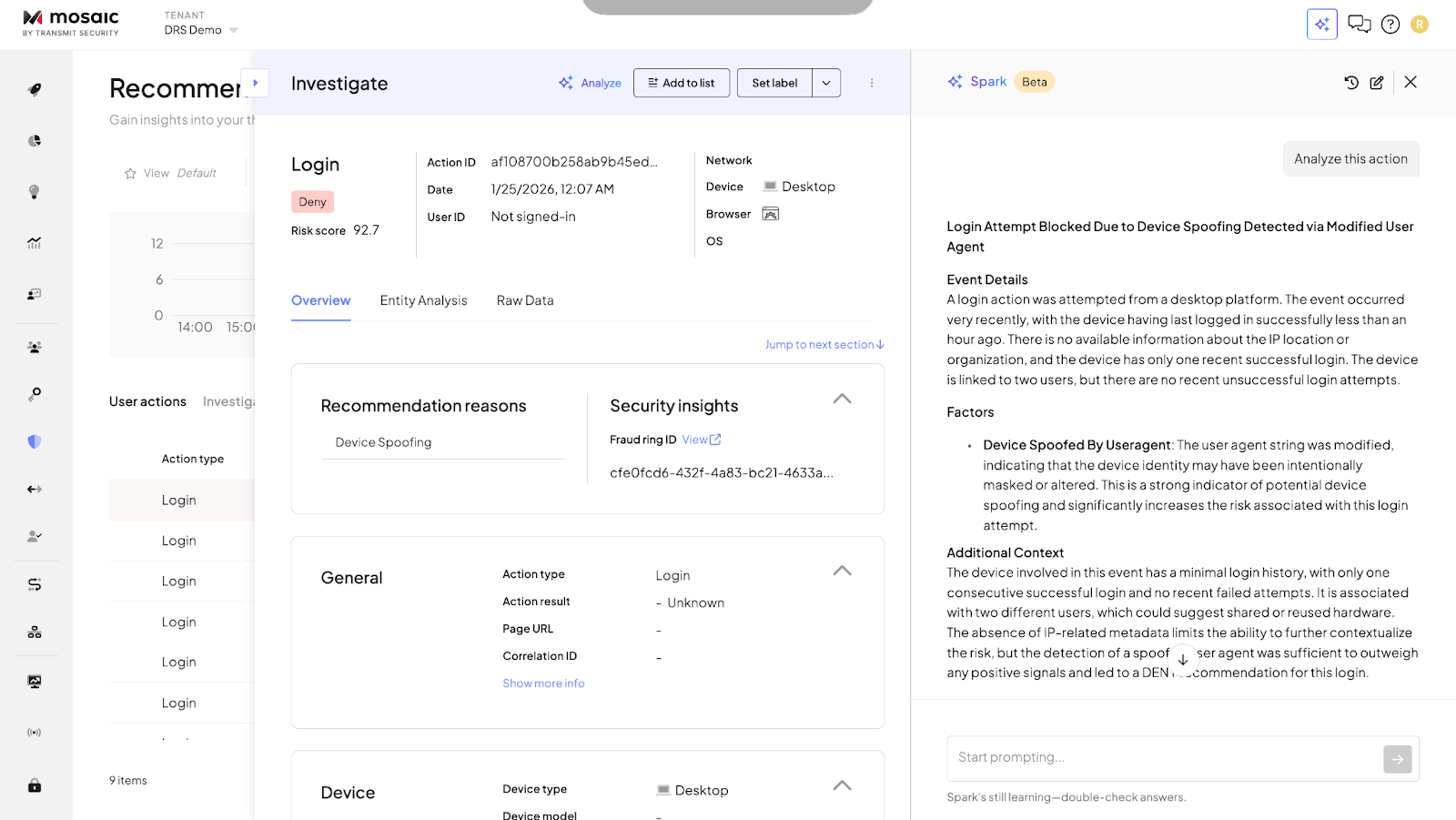The height and width of the screenshot is (820, 1456).
Task: Open the help question mark icon
Action: (x=1390, y=25)
